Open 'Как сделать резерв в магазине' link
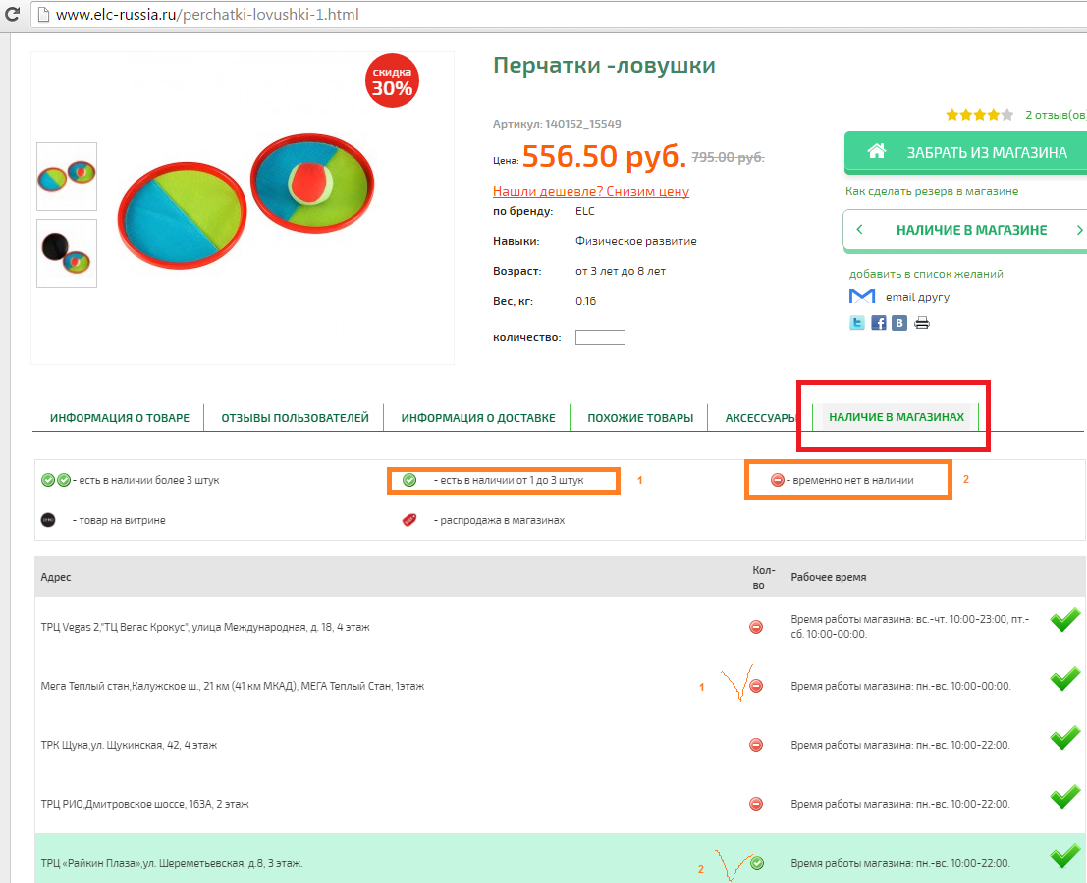The height and width of the screenshot is (883, 1087). pos(931,191)
